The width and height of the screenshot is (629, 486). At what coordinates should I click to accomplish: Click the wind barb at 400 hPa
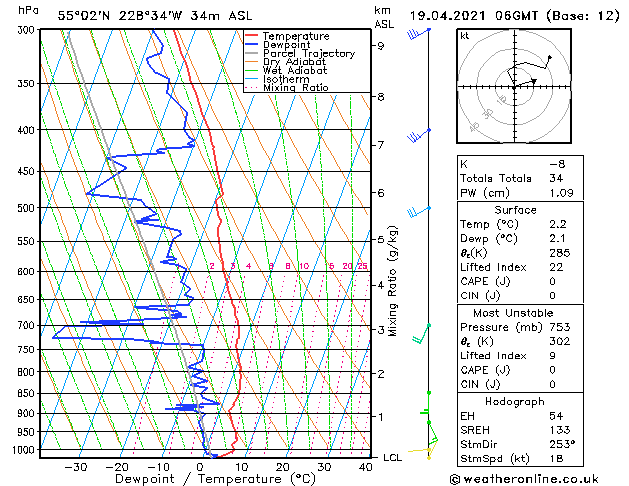click(419, 136)
